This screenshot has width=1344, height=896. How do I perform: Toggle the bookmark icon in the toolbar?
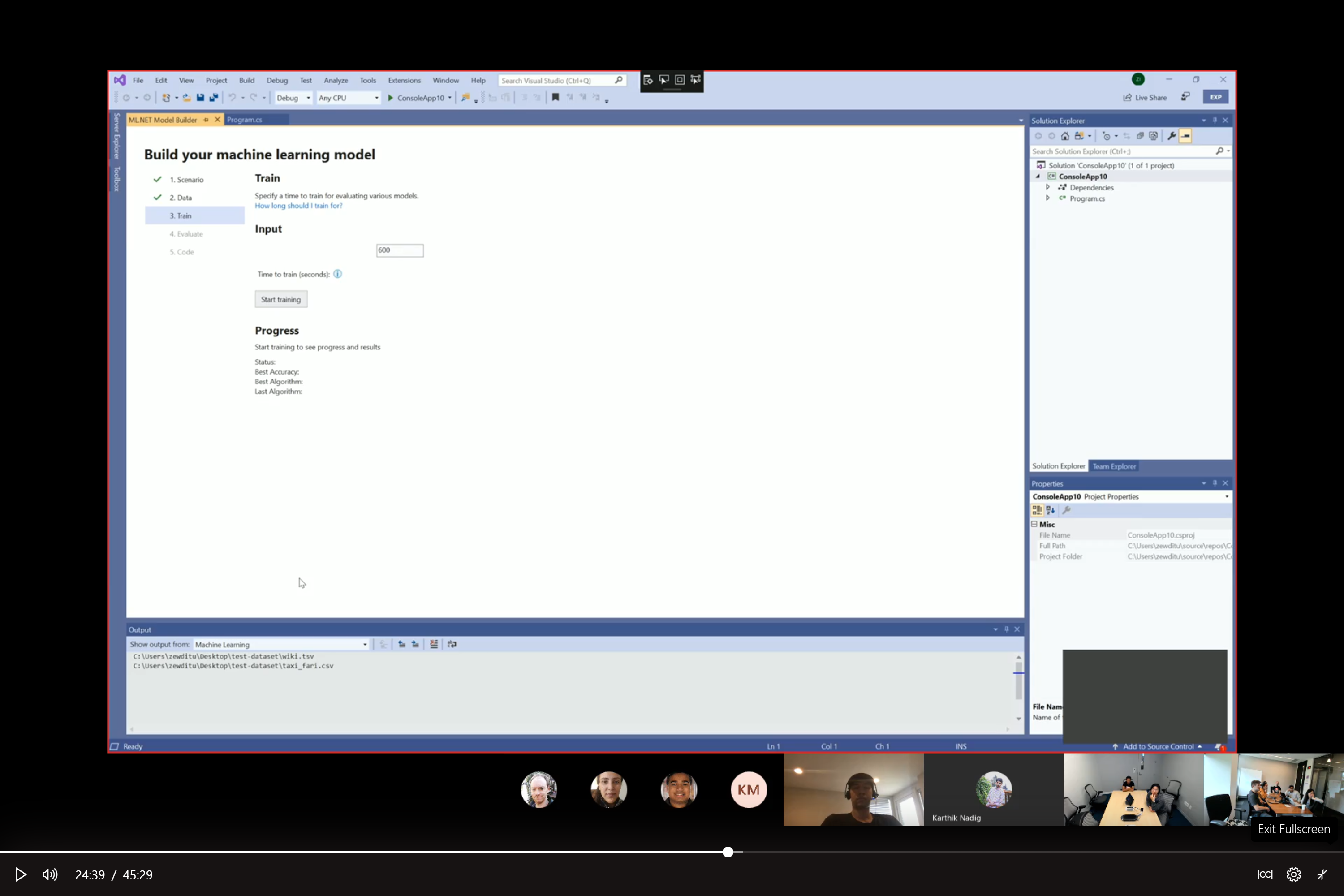(x=556, y=97)
